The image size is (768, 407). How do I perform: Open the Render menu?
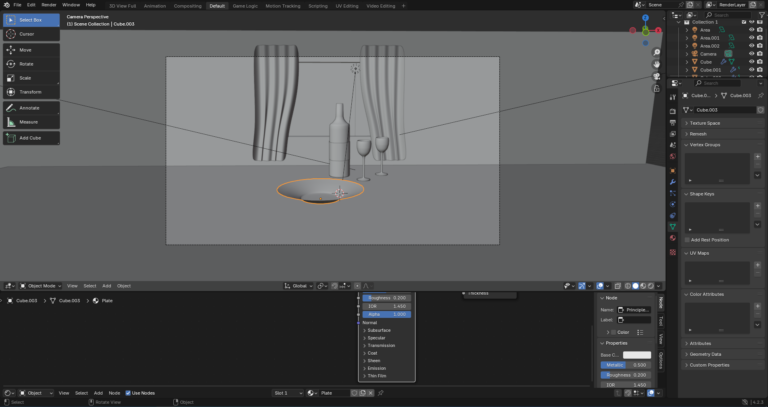click(48, 5)
